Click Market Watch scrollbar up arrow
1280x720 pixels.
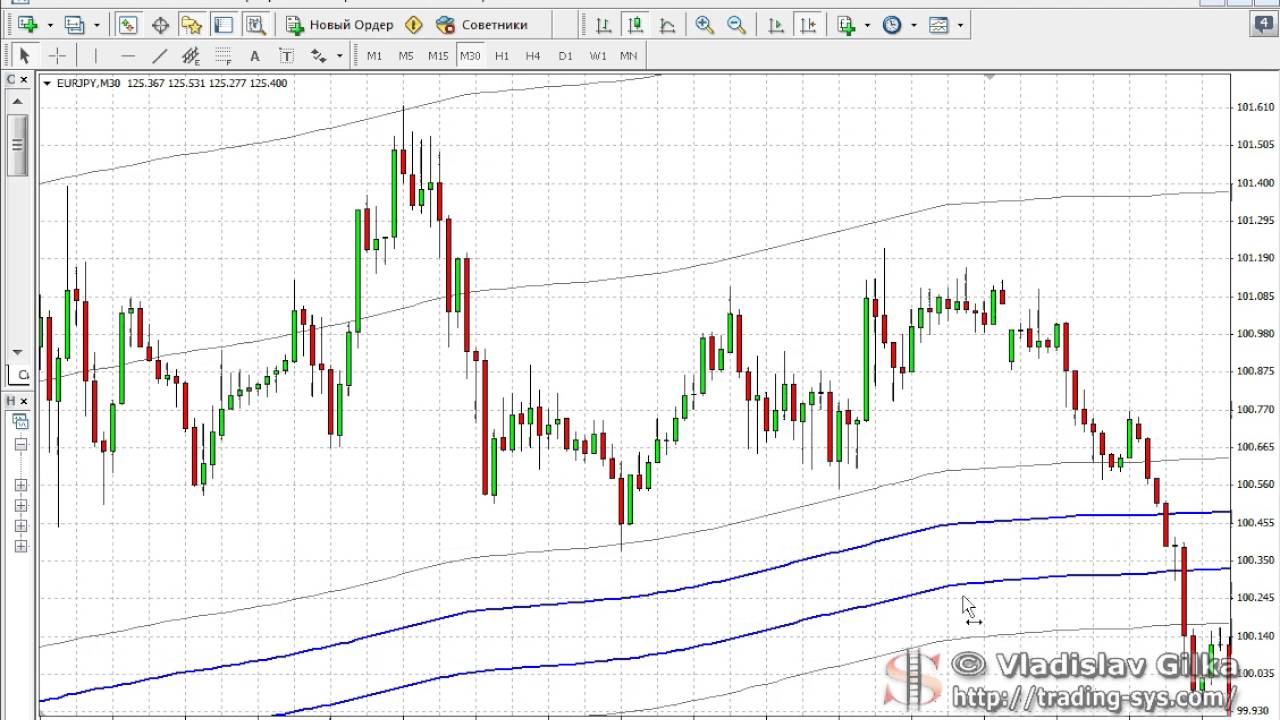17,101
